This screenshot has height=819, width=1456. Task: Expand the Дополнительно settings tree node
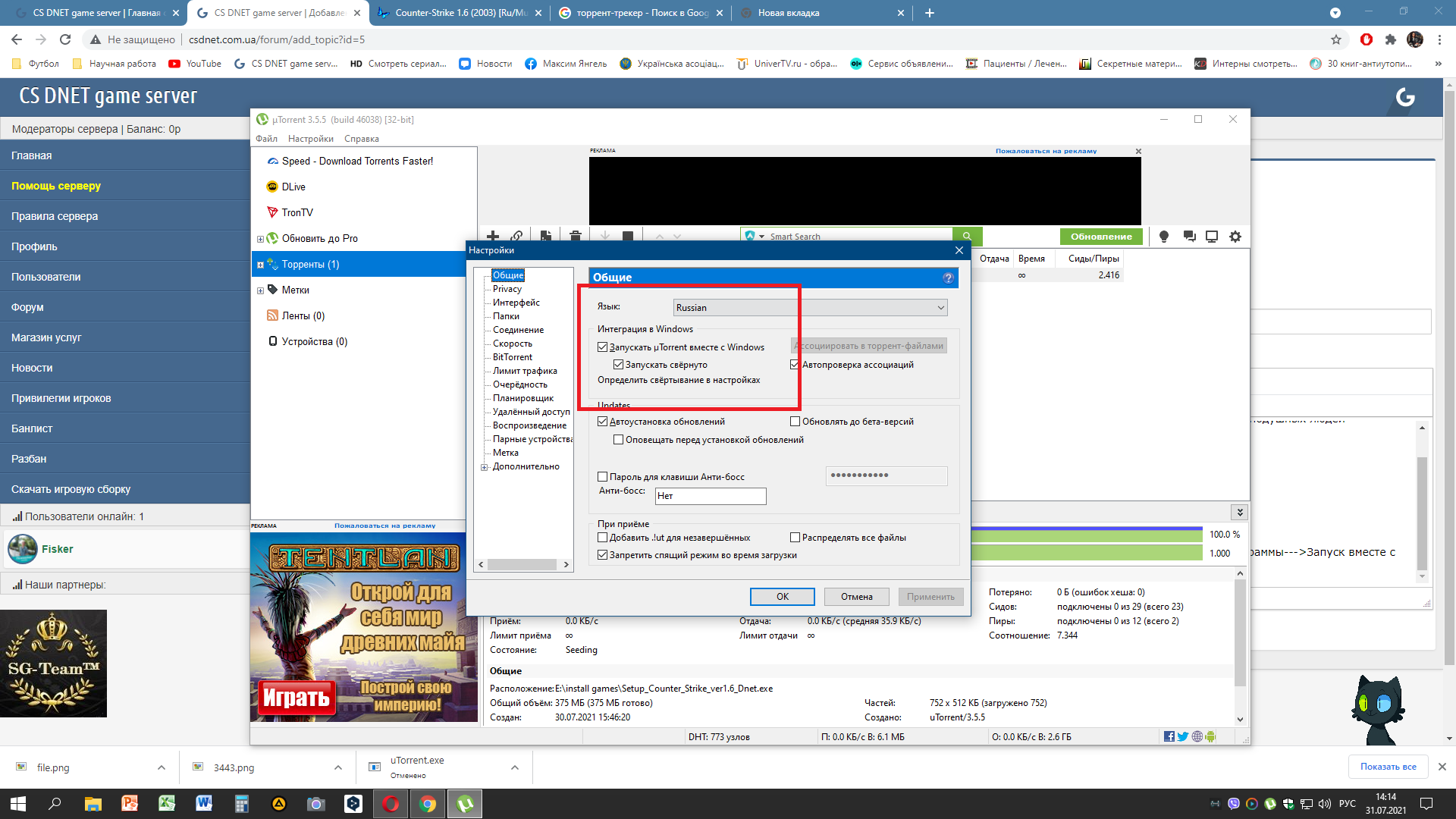[x=484, y=467]
